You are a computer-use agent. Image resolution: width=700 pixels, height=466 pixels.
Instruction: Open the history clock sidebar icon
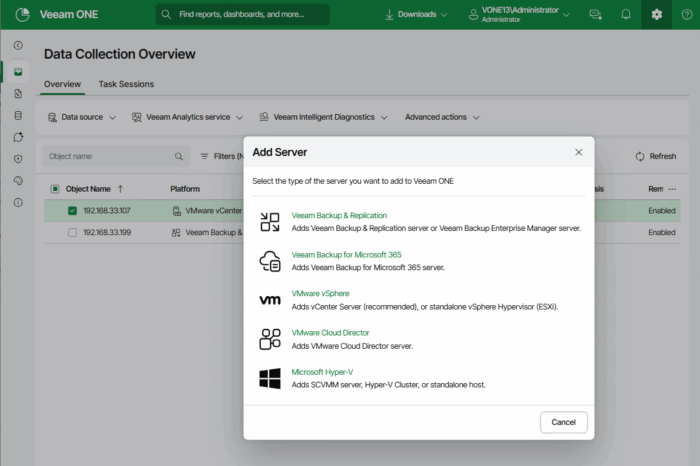coord(18,181)
